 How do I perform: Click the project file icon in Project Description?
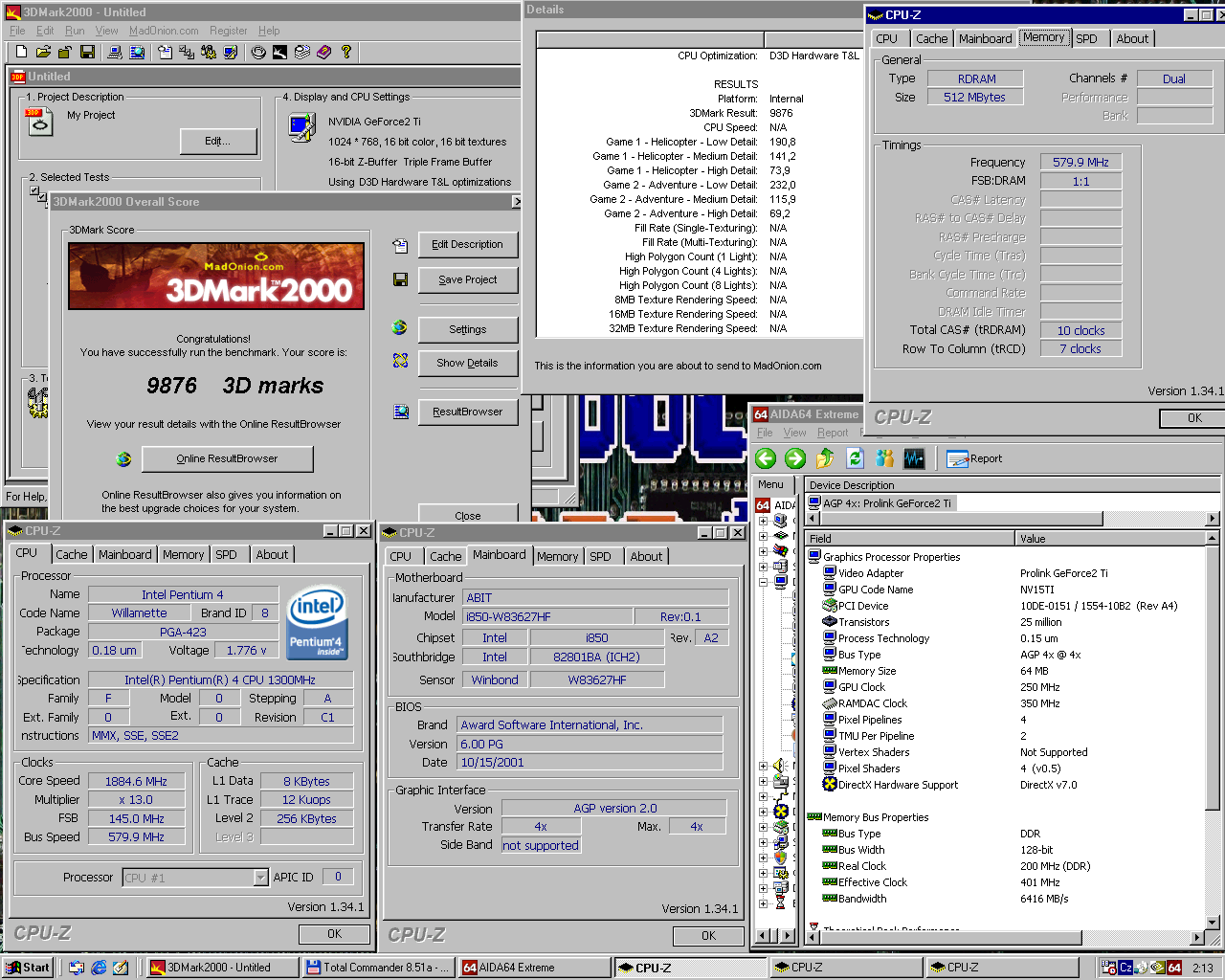(39, 122)
